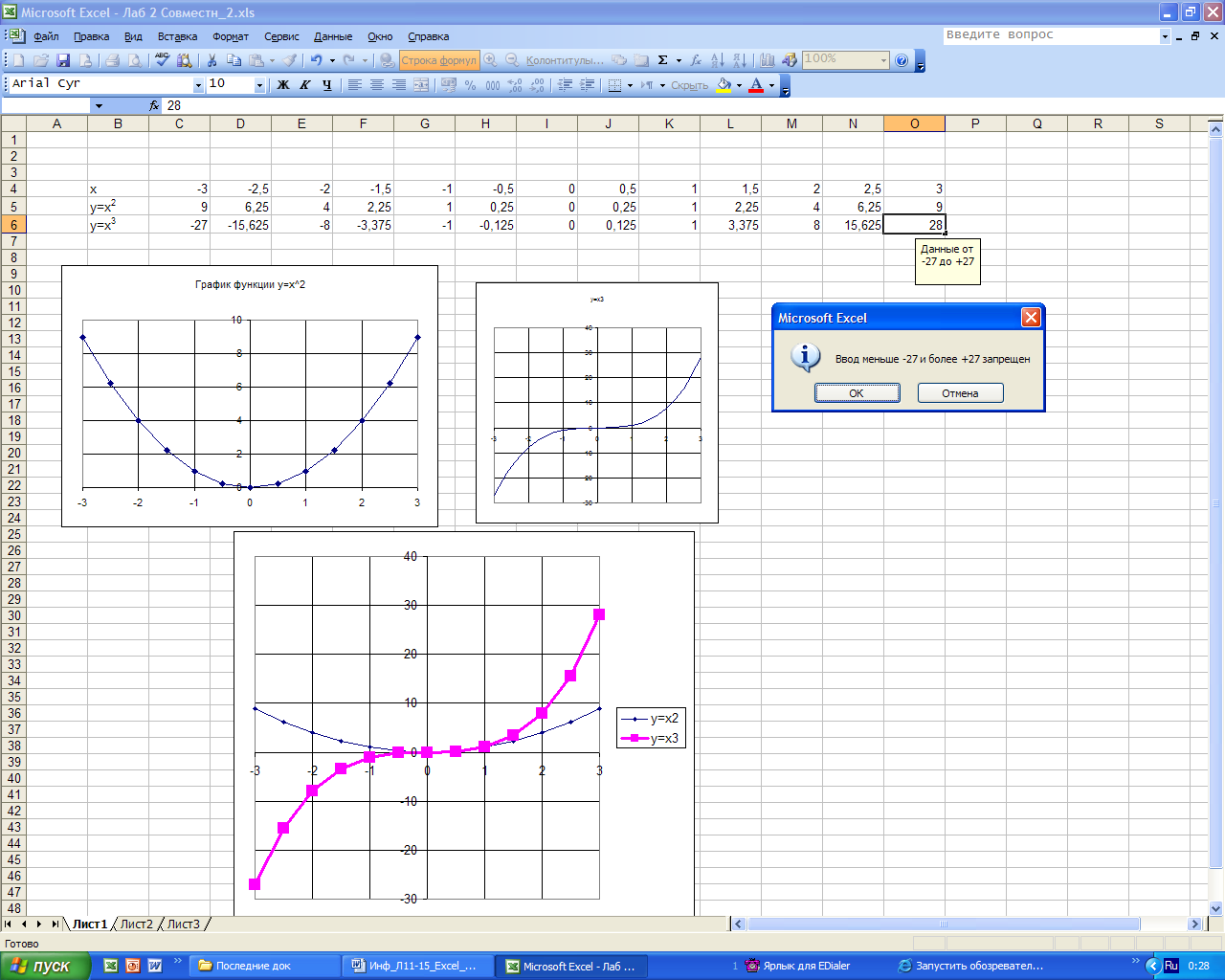
Task: Print the sheet with the printer icon
Action: tap(112, 60)
